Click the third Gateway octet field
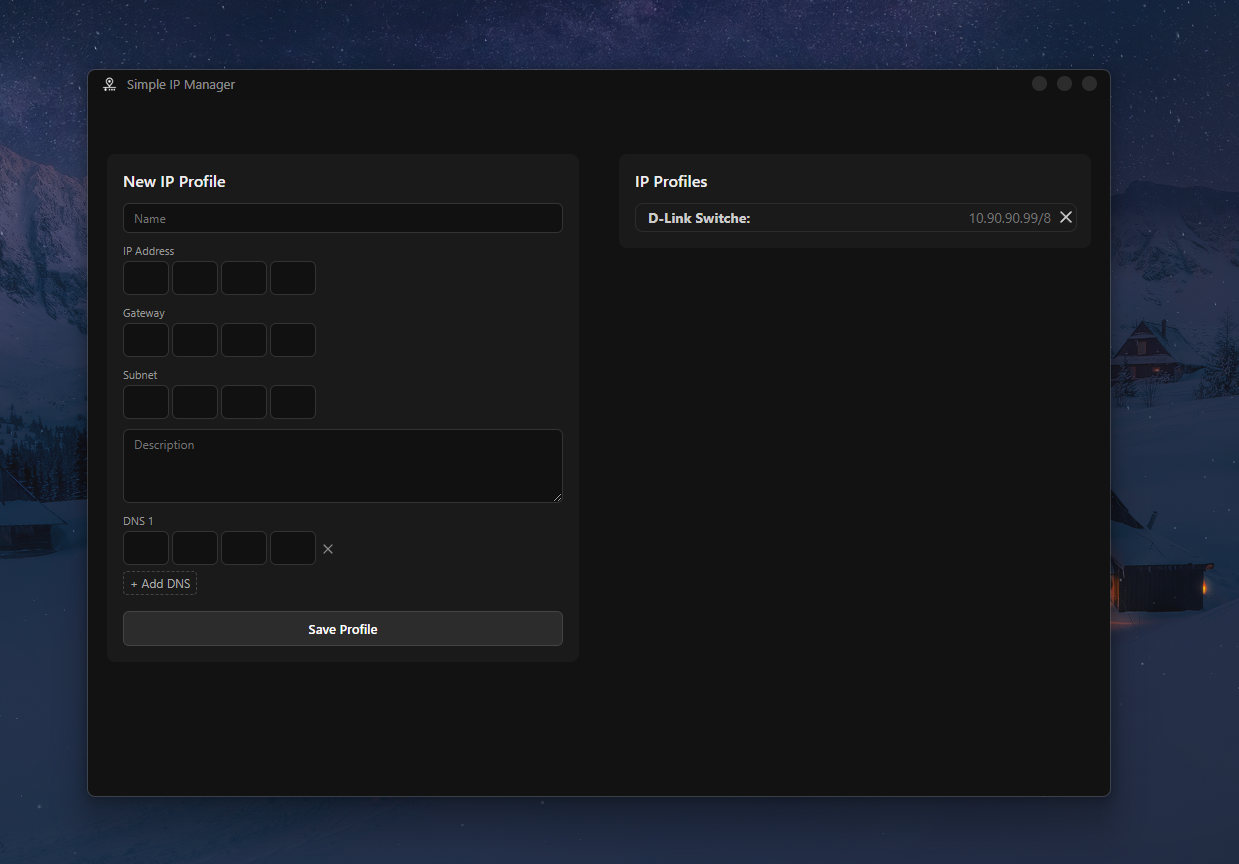 (244, 340)
